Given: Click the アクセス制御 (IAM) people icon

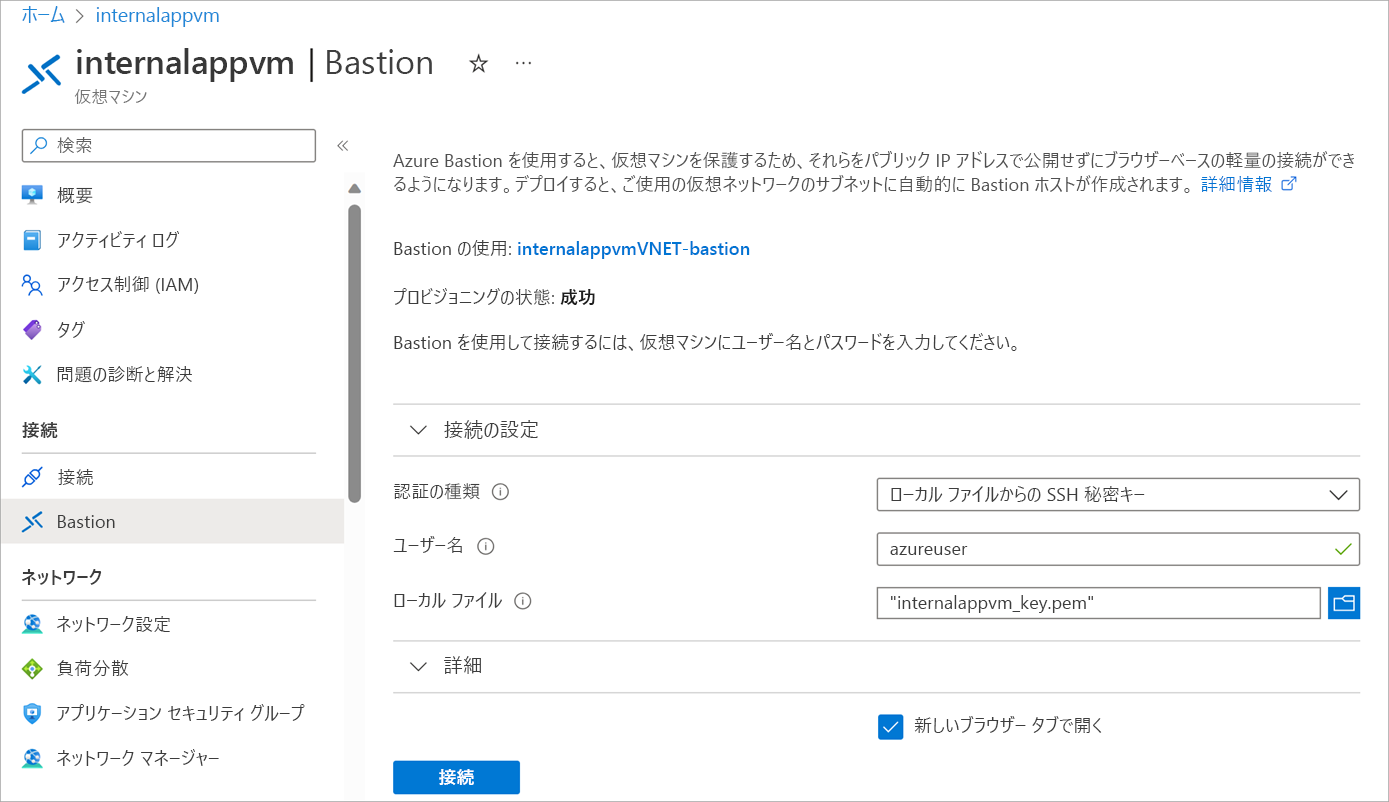Looking at the screenshot, I should (33, 285).
